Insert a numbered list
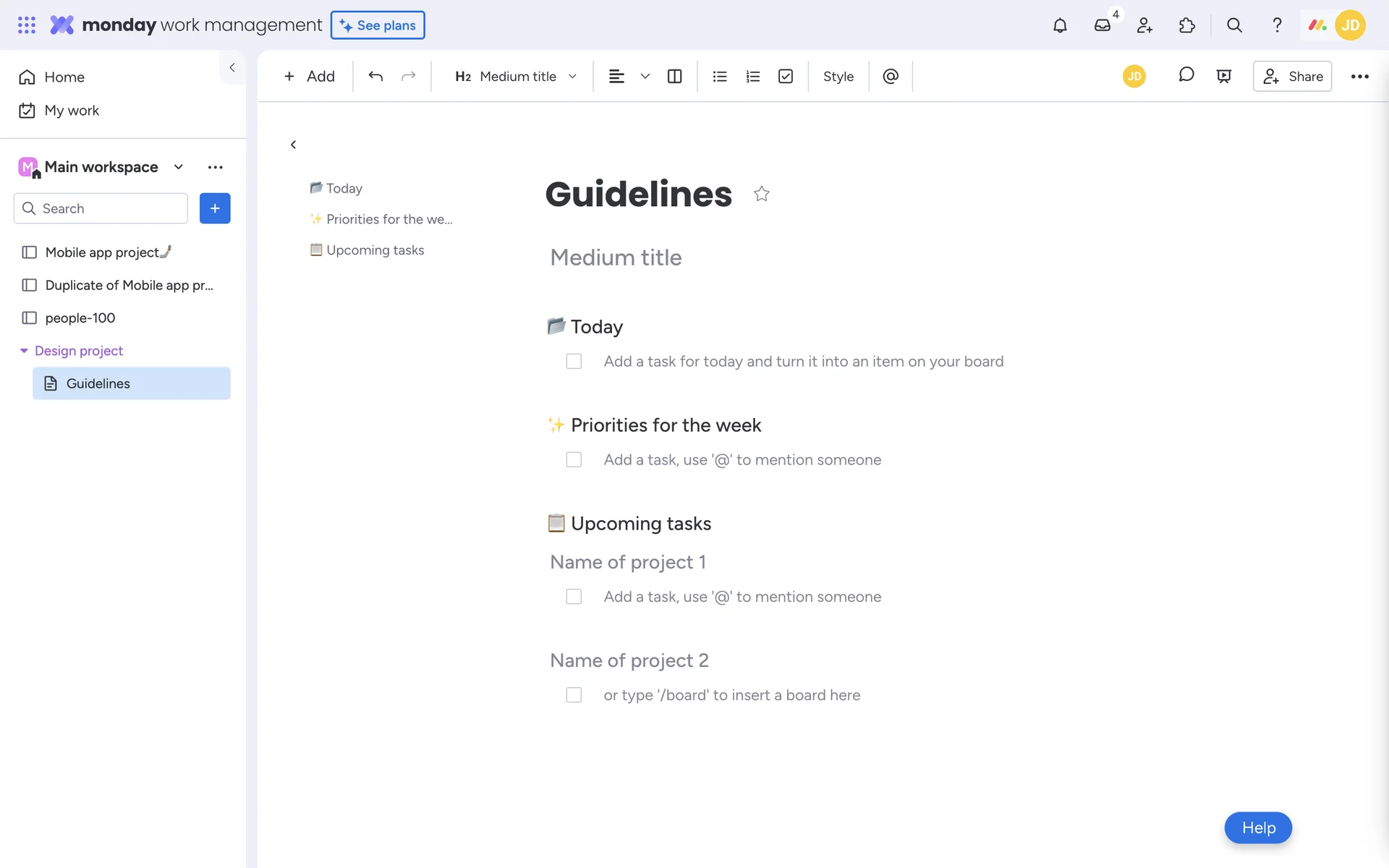1389x868 pixels. [x=752, y=76]
